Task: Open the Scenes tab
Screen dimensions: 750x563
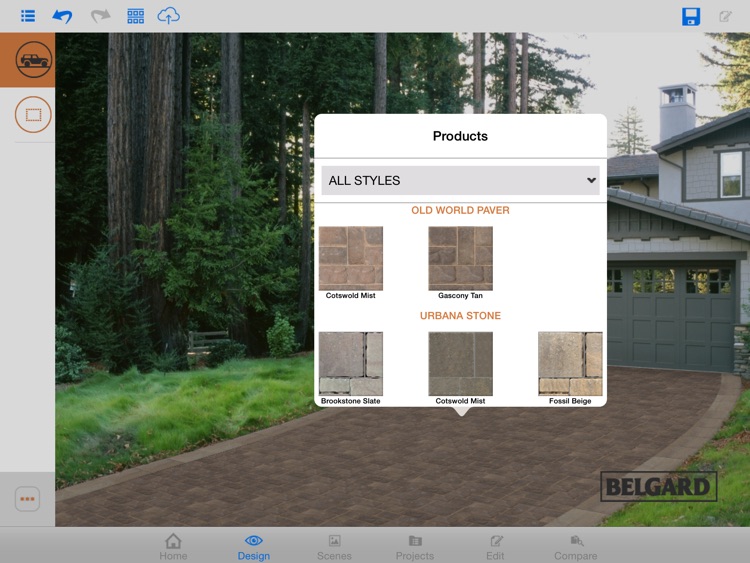Action: coord(334,547)
